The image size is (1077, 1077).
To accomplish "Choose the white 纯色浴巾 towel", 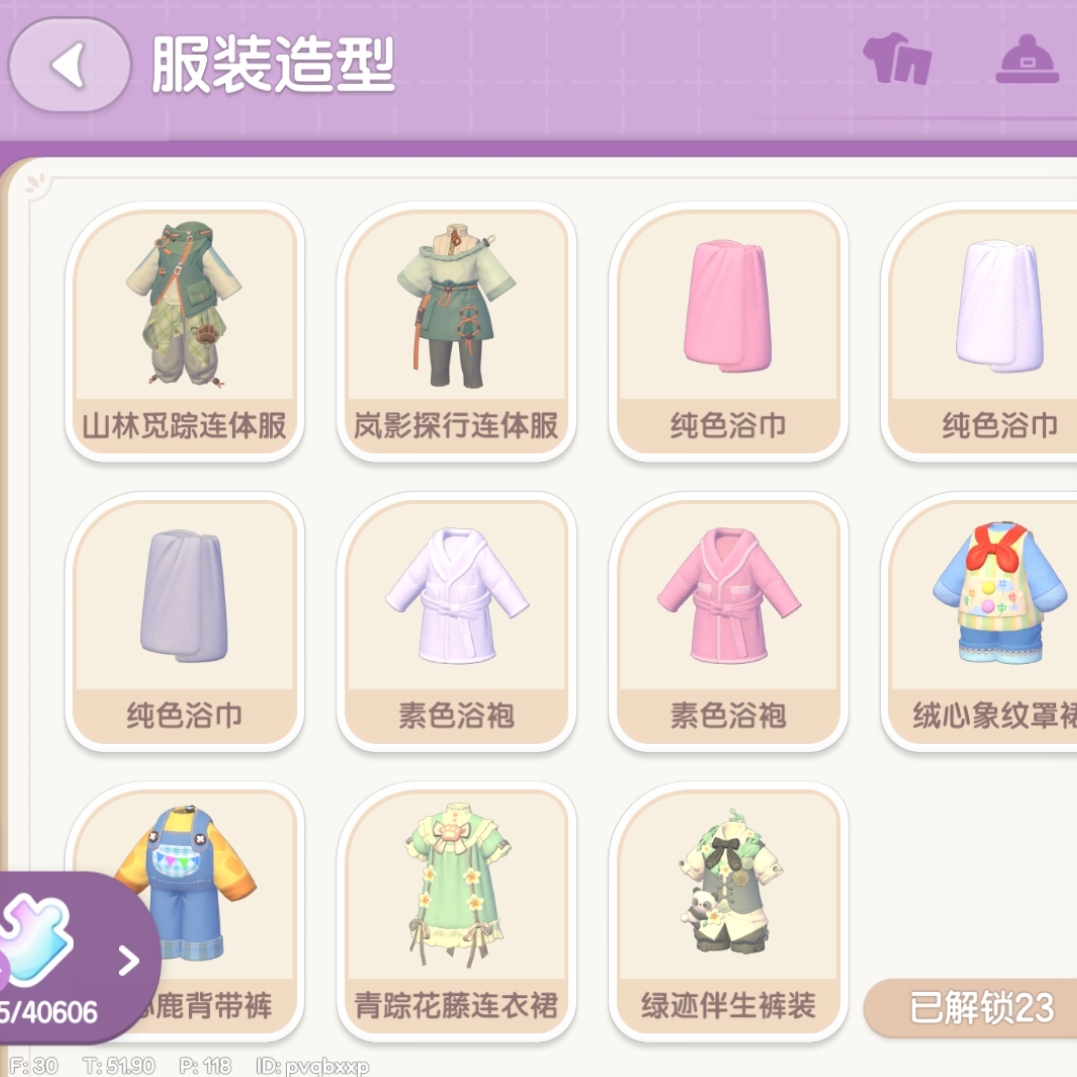I will (x=979, y=332).
